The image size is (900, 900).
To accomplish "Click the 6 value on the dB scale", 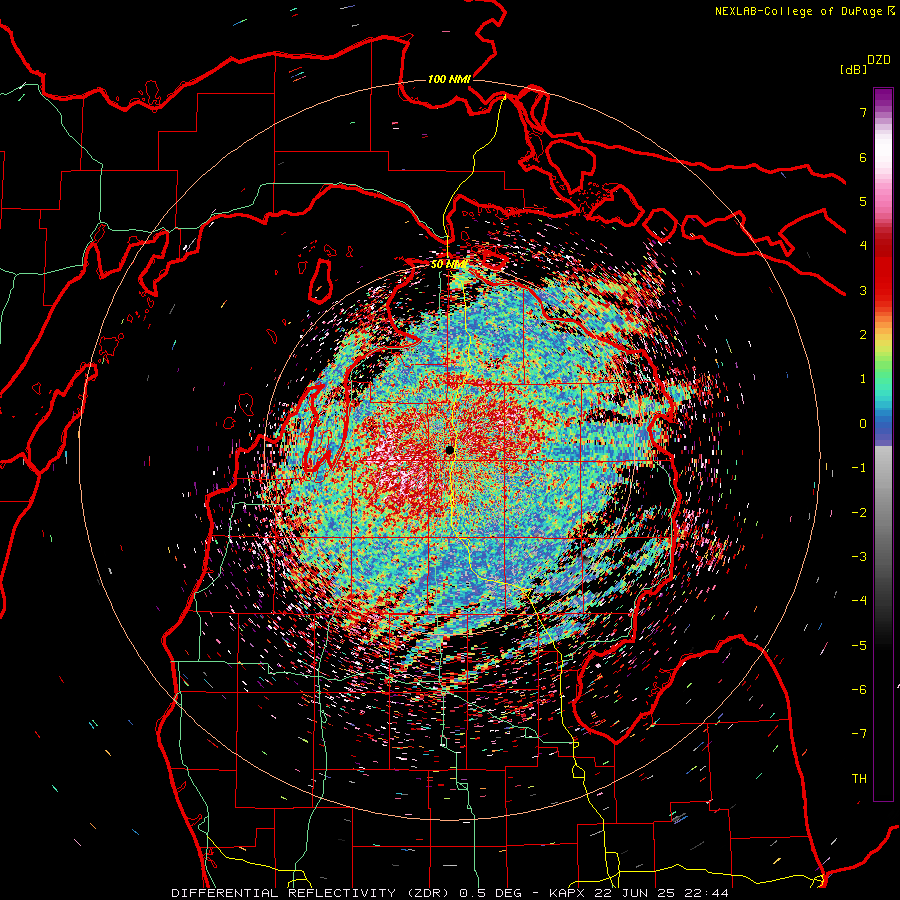I will 863,157.
